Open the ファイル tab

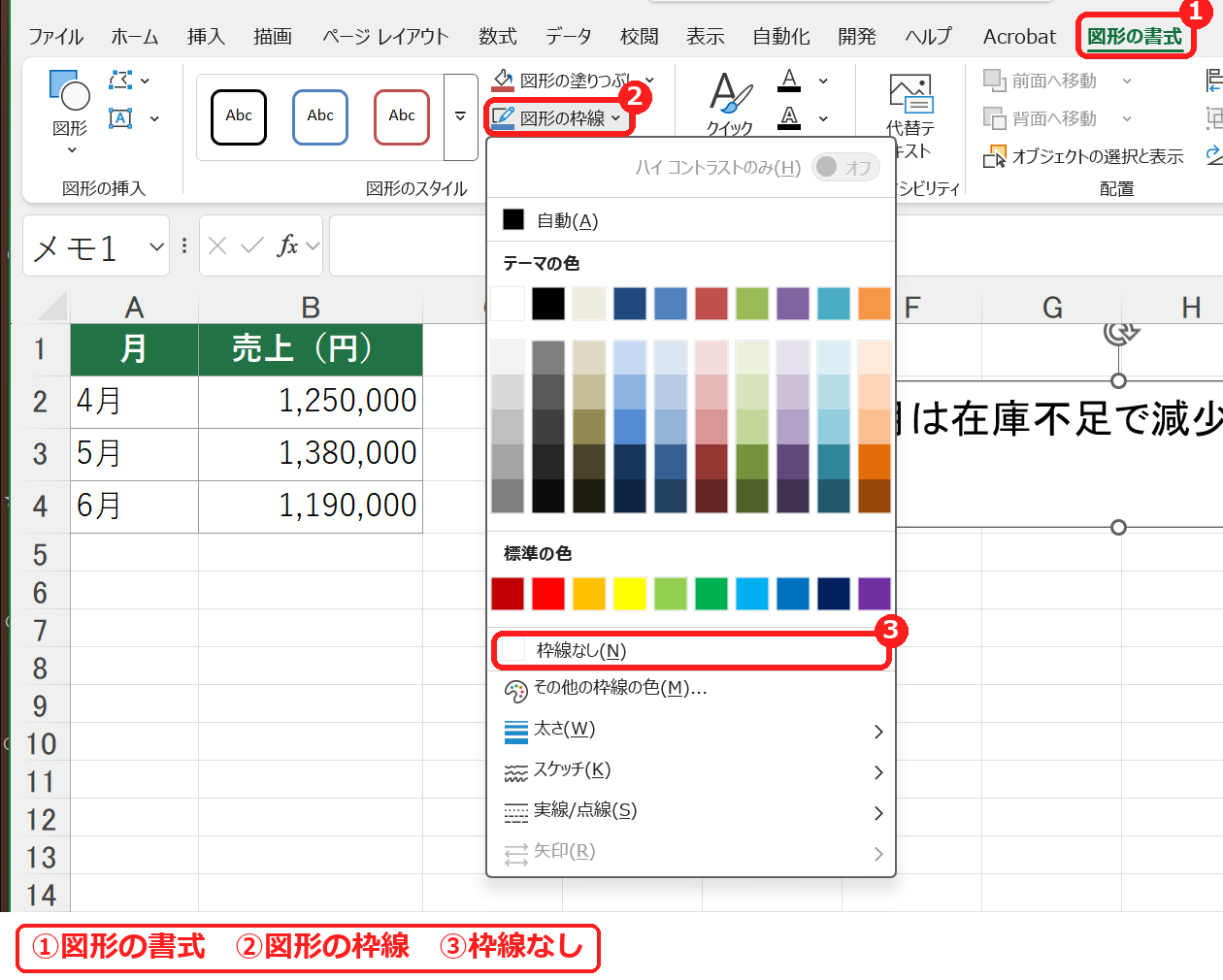pyautogui.click(x=55, y=37)
